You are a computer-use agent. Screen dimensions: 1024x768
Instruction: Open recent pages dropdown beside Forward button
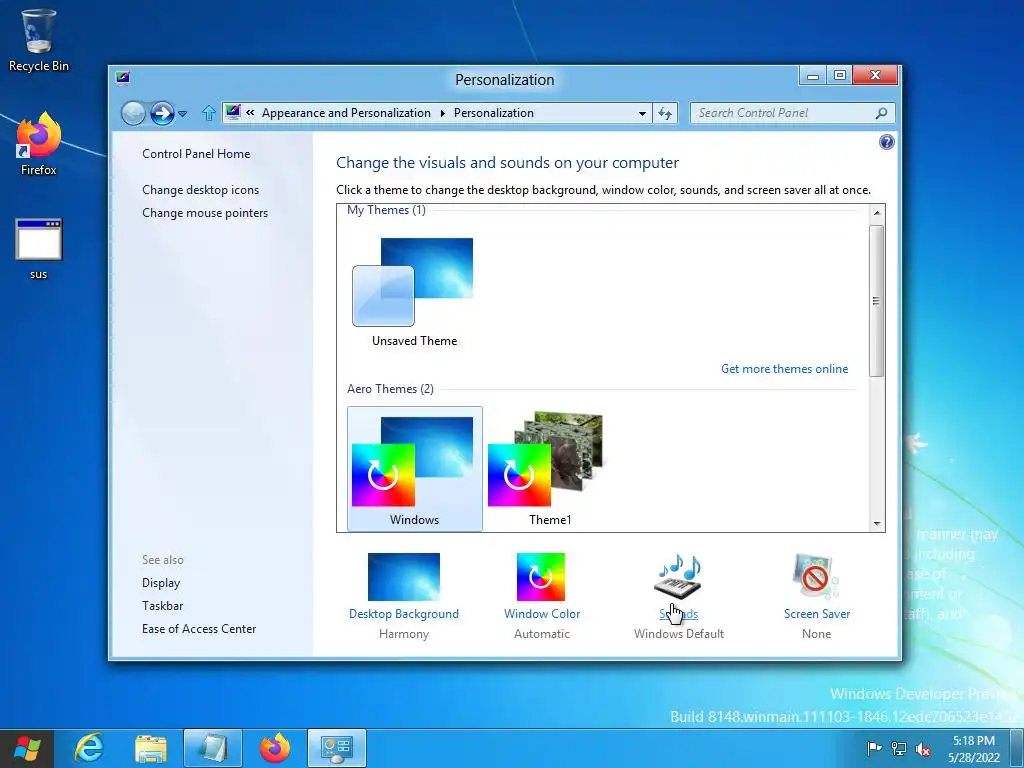pyautogui.click(x=183, y=114)
